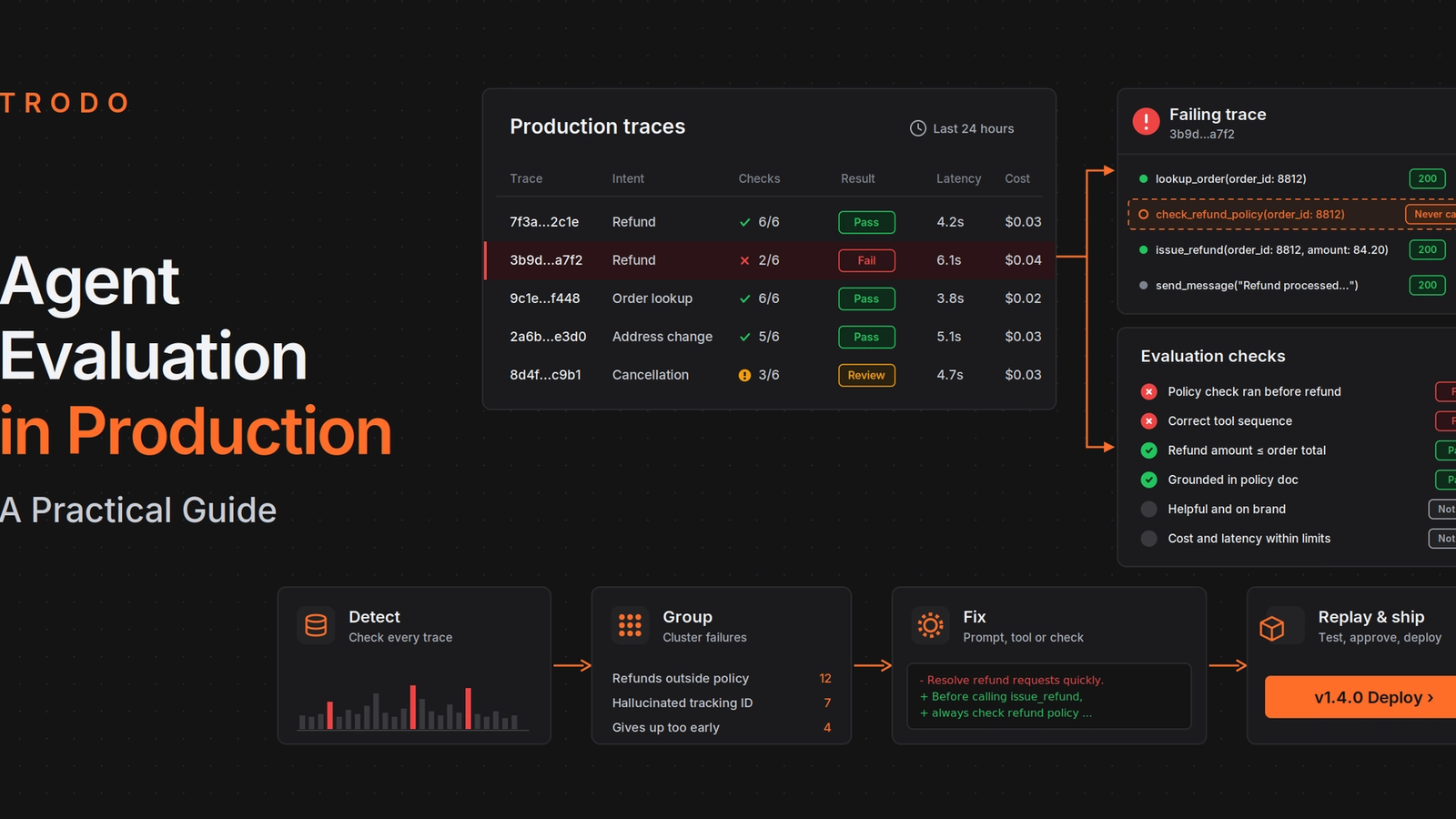The width and height of the screenshot is (1456, 819).
Task: Select trace ID 2a6b...e3d0
Action: (x=548, y=337)
